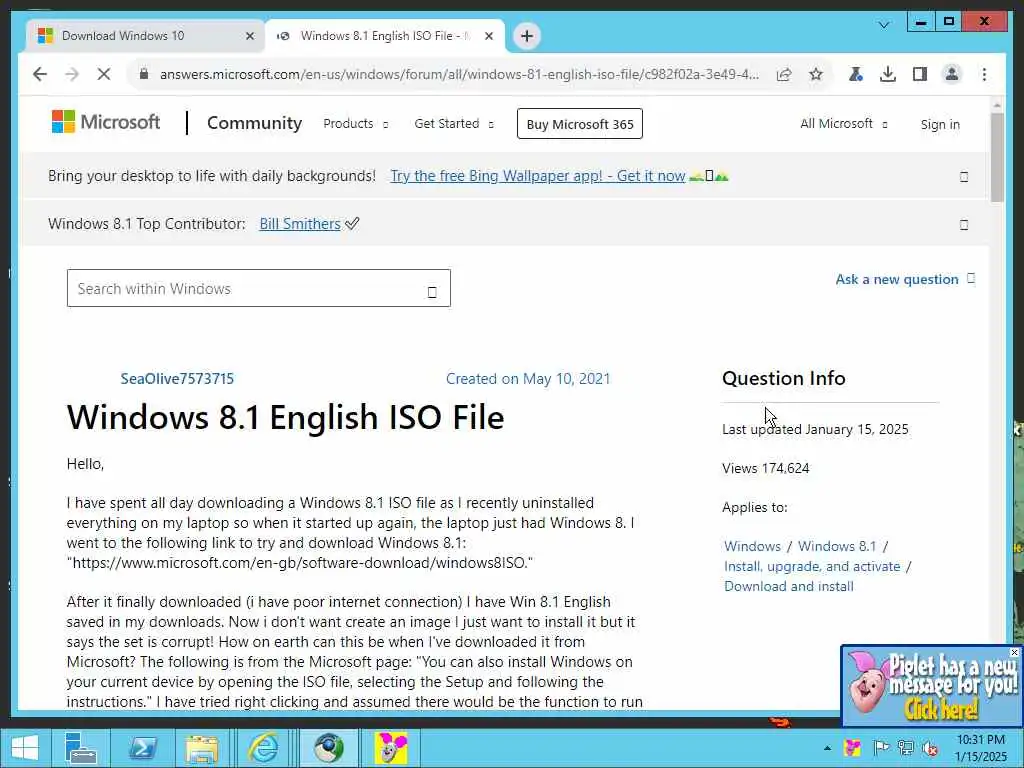The width and height of the screenshot is (1024, 768).
Task: Click the forward navigation arrow
Action: point(72,74)
